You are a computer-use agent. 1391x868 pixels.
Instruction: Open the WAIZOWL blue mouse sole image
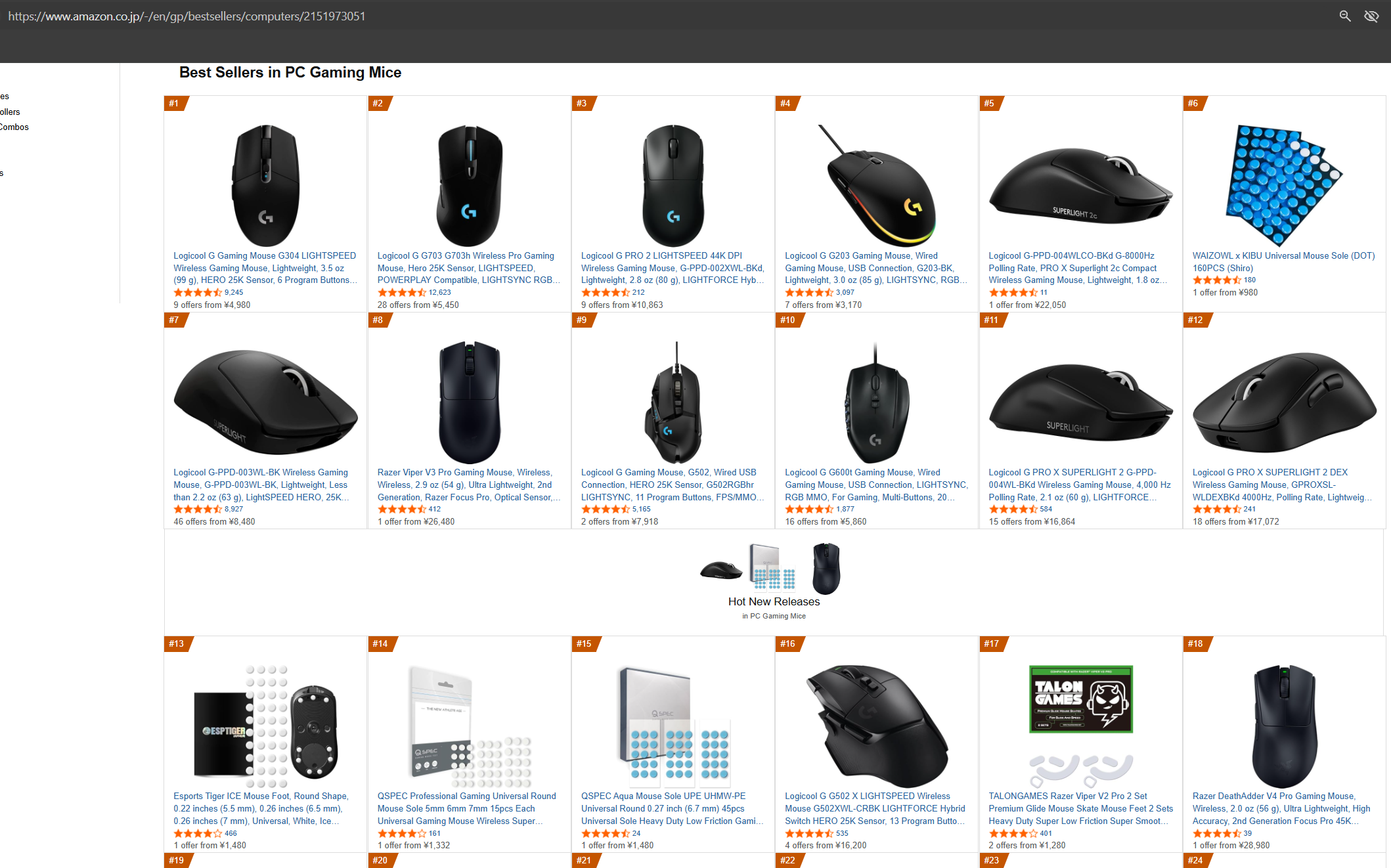coord(1283,184)
